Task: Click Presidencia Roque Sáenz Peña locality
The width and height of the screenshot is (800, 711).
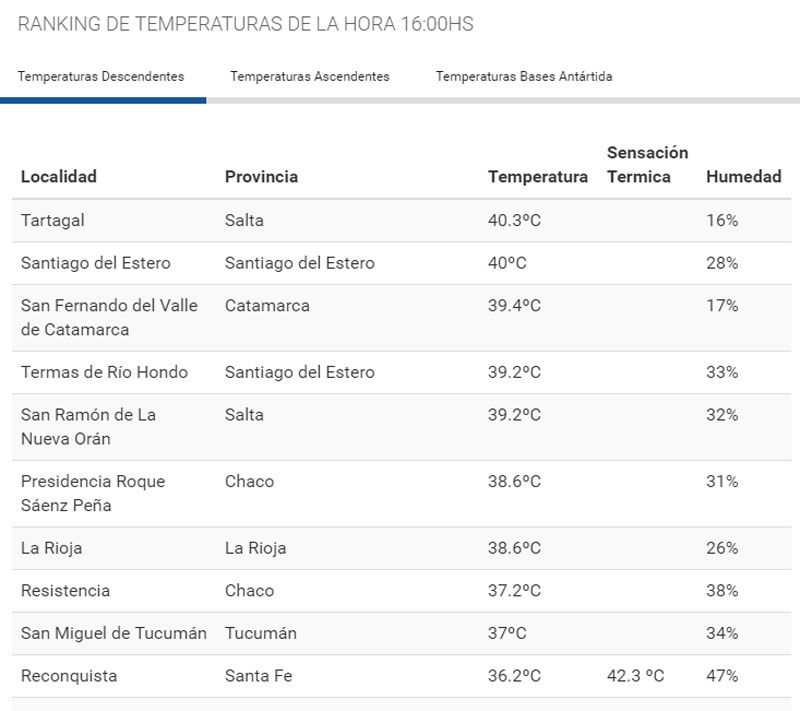Action: tap(93, 493)
